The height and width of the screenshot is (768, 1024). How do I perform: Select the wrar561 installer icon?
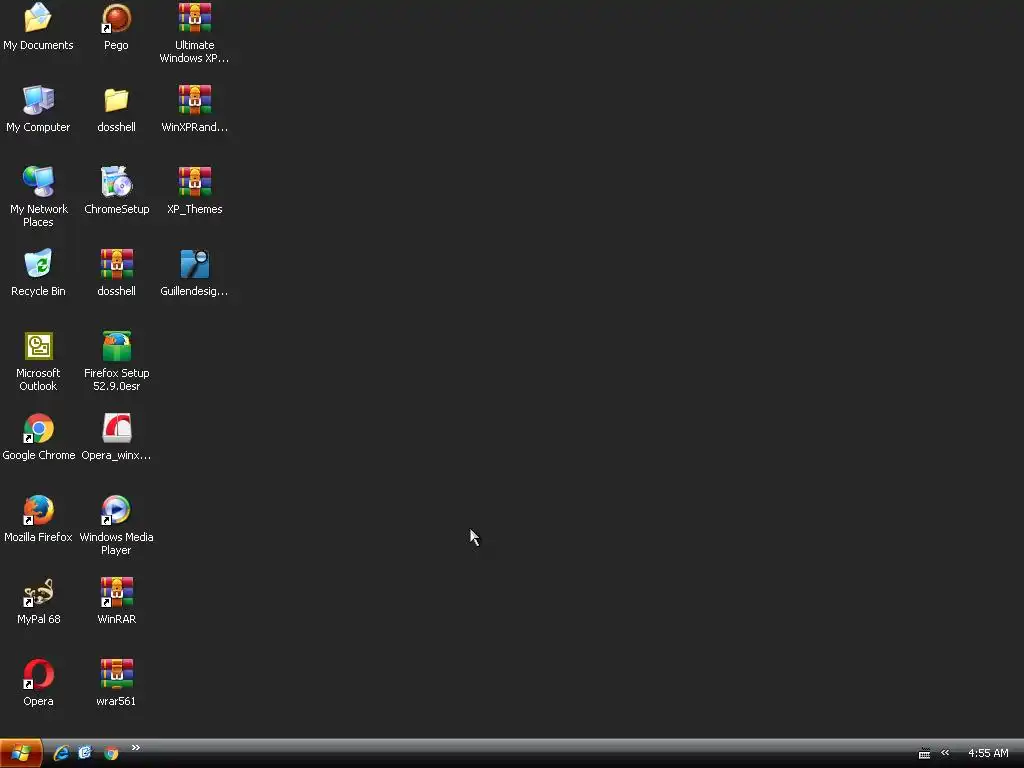point(116,675)
